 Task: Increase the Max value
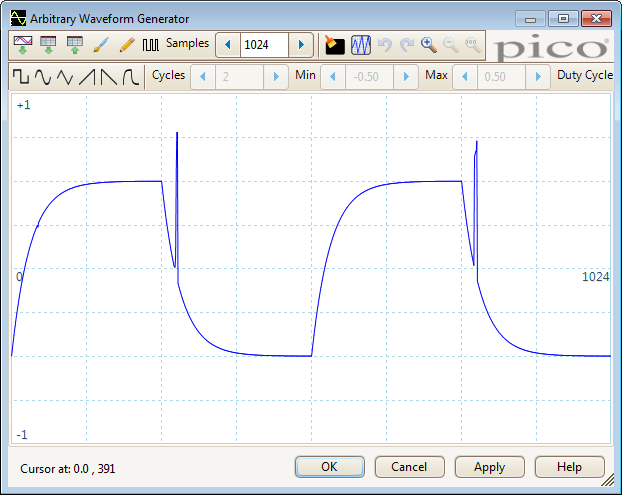(538, 76)
